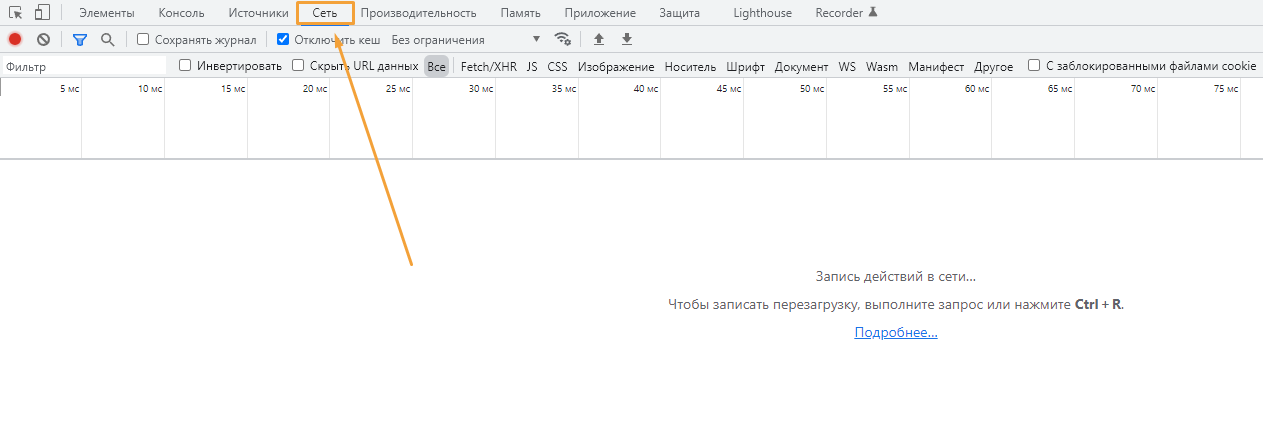The width and height of the screenshot is (1263, 444).
Task: Switch to the Консоль tab
Action: [x=181, y=13]
